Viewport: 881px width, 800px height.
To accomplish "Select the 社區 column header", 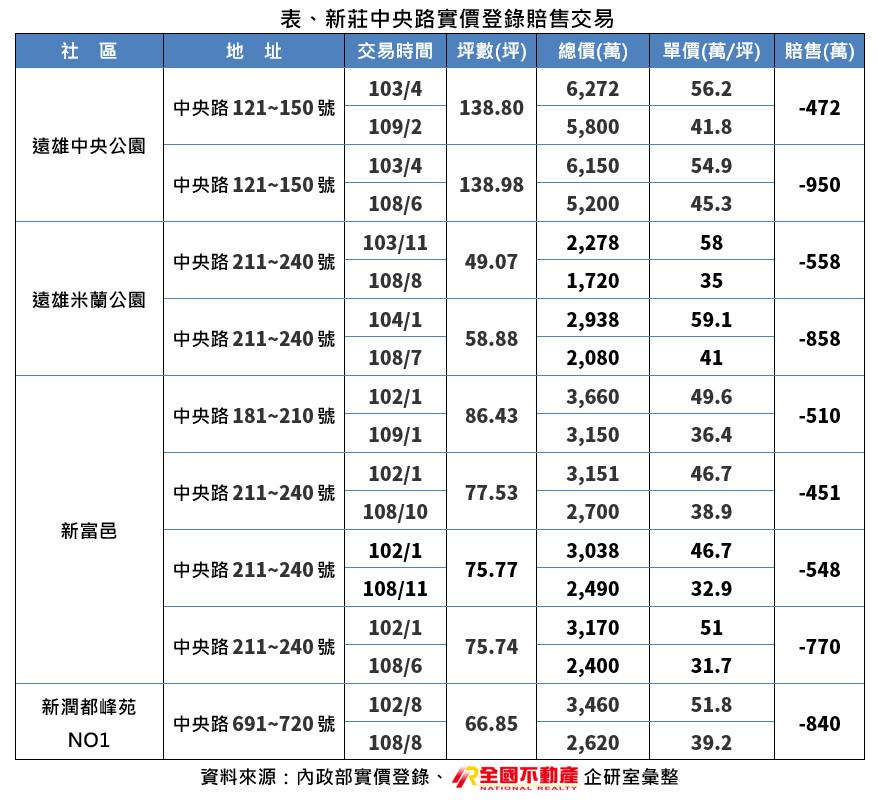I will [x=89, y=51].
